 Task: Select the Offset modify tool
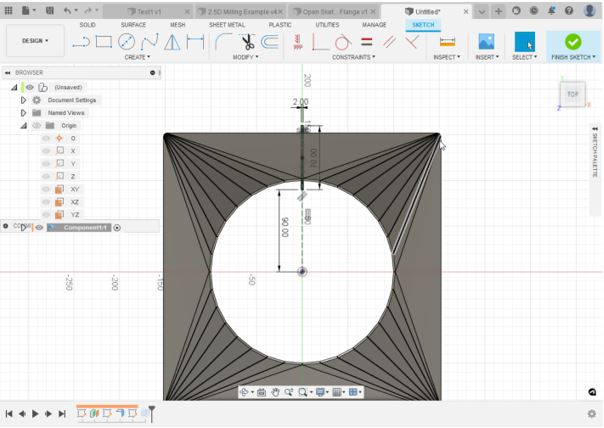(x=270, y=42)
